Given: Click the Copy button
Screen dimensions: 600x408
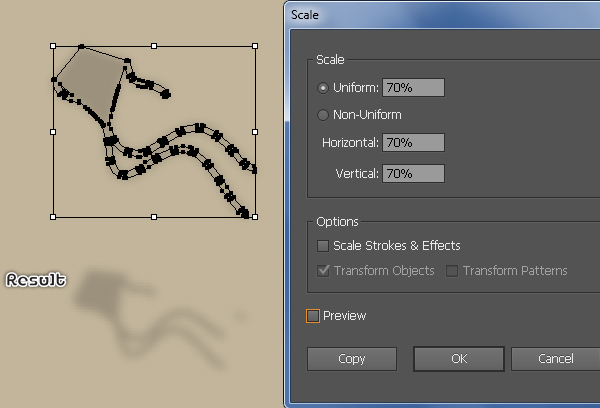Looking at the screenshot, I should pos(352,359).
